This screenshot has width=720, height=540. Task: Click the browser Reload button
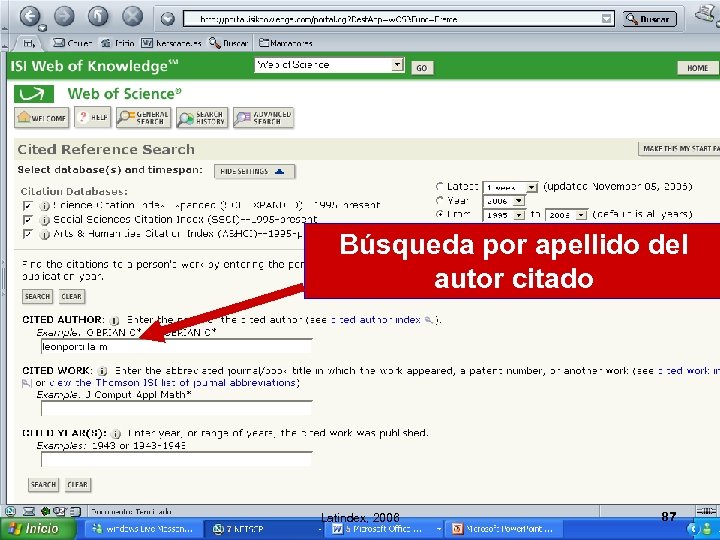pyautogui.click(x=98, y=17)
